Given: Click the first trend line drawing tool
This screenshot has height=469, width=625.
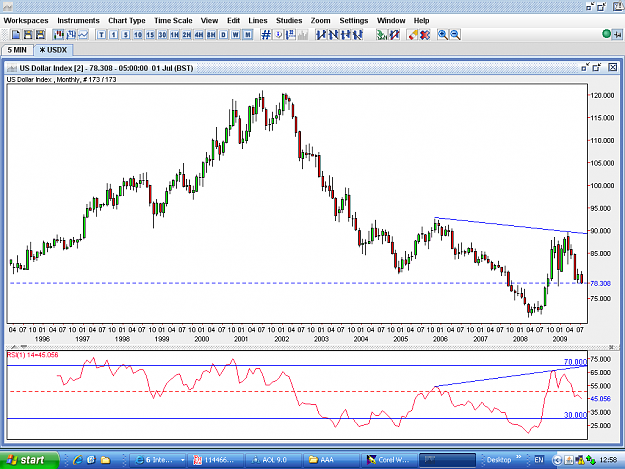Looking at the screenshot, I should [x=321, y=35].
